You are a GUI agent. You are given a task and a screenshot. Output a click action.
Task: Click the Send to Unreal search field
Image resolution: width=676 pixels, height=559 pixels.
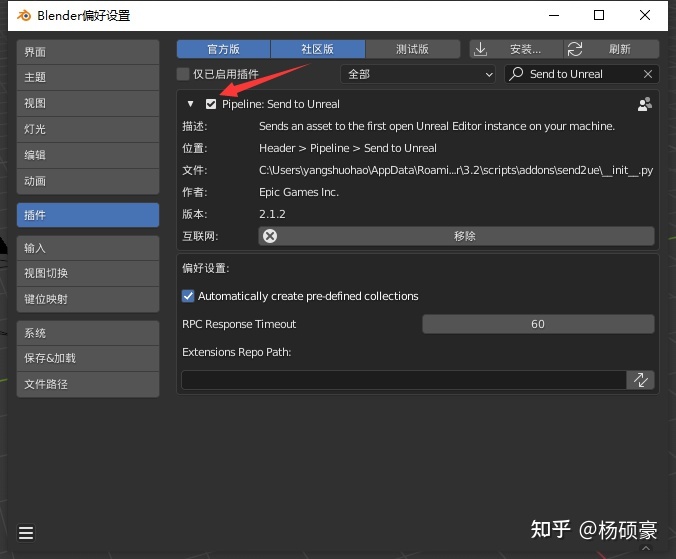[x=582, y=74]
